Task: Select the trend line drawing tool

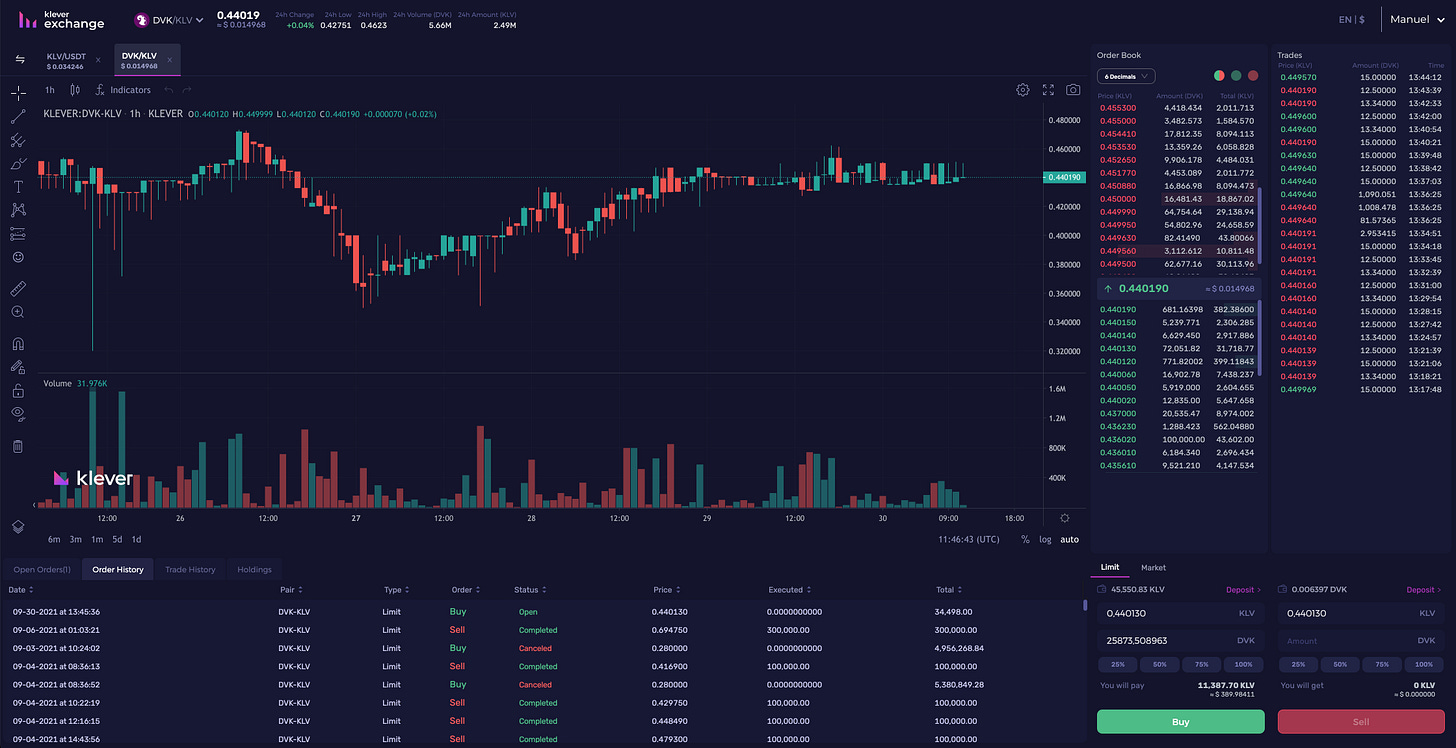Action: (x=18, y=117)
